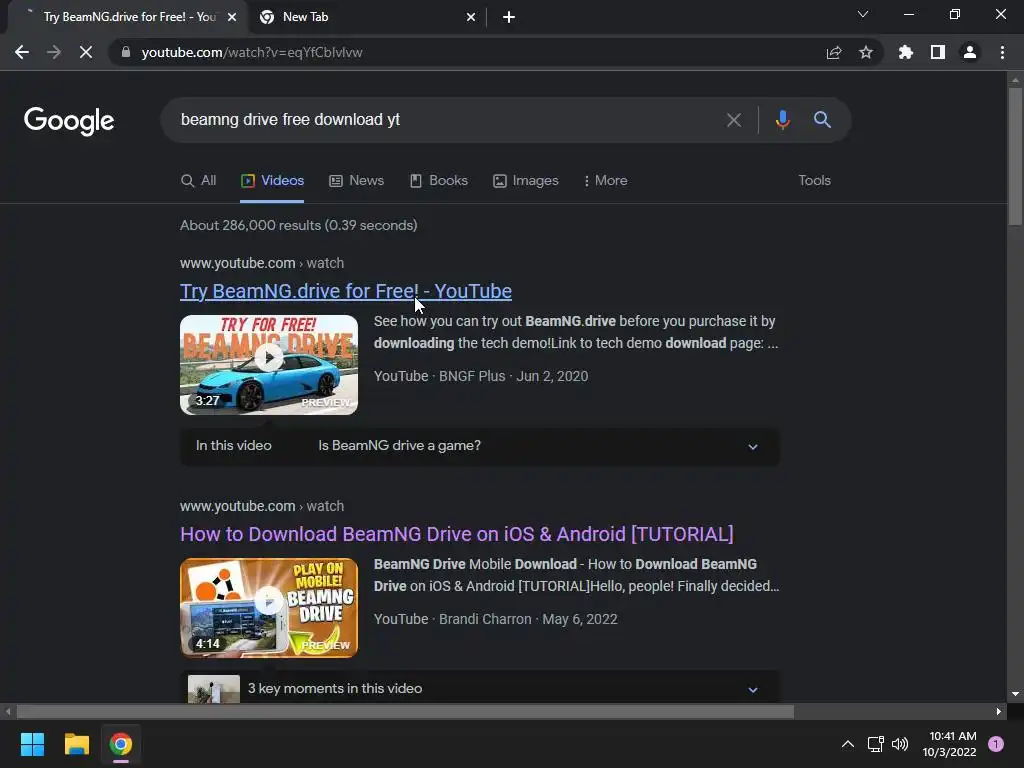Click the scroll down arrow on vertical scrollbar
1024x768 pixels.
1015,694
